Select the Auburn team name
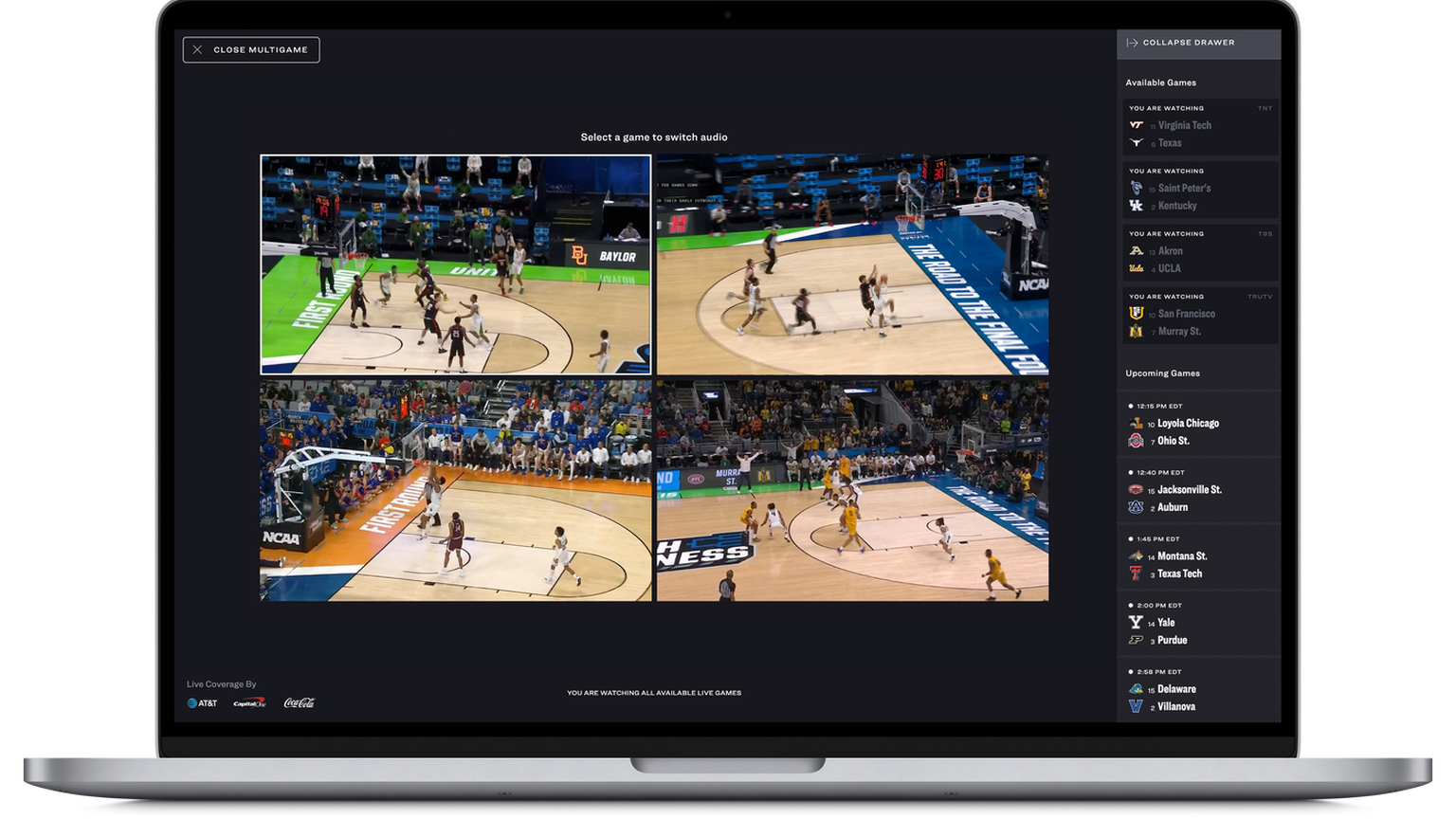Image resolution: width=1456 pixels, height=819 pixels. click(1173, 507)
